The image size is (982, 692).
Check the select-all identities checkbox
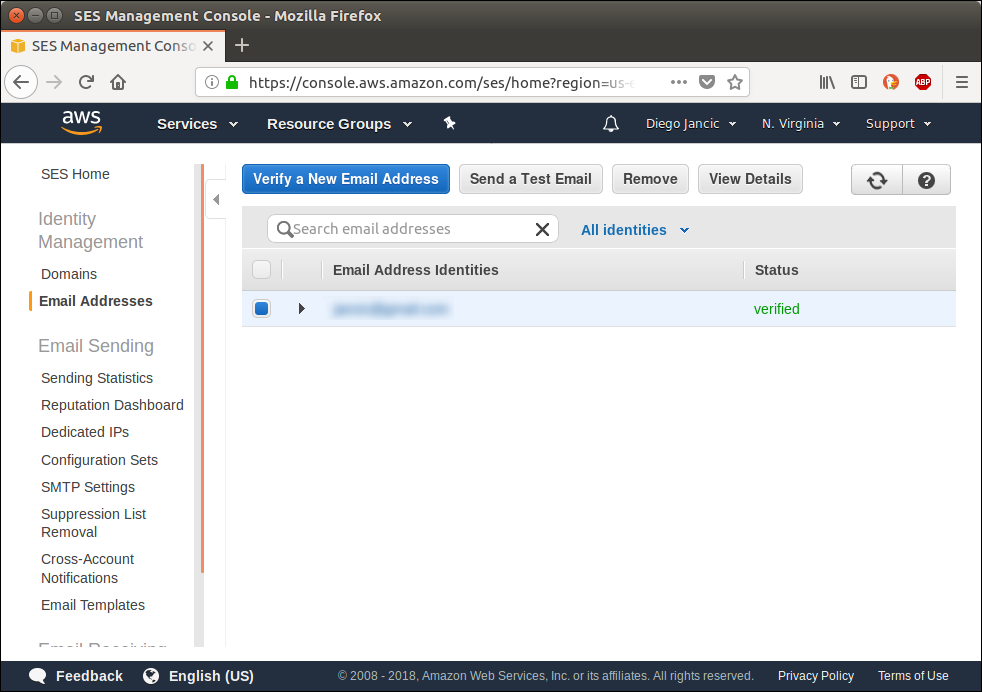click(259, 269)
